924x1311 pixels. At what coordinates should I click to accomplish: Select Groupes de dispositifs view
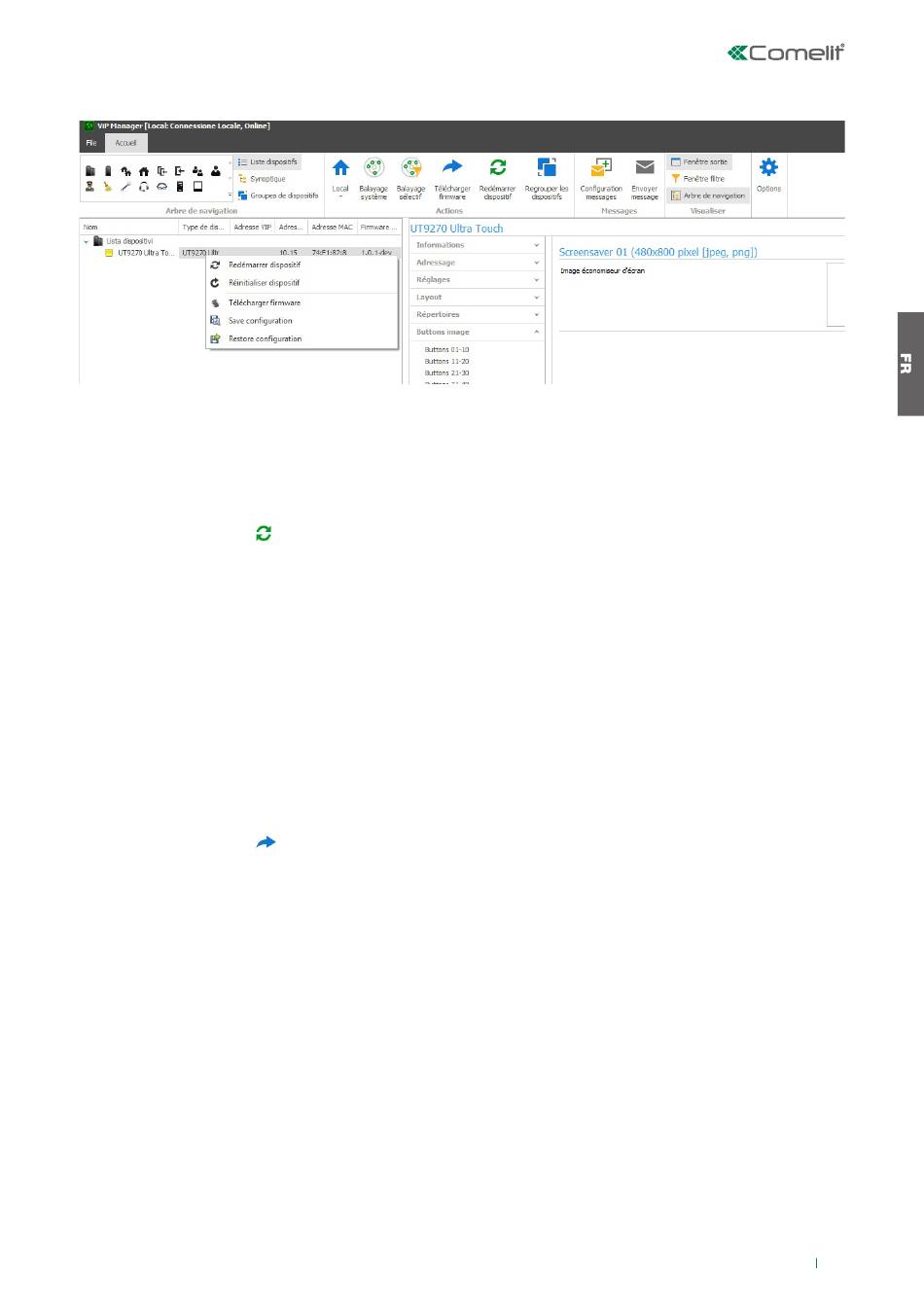click(278, 195)
